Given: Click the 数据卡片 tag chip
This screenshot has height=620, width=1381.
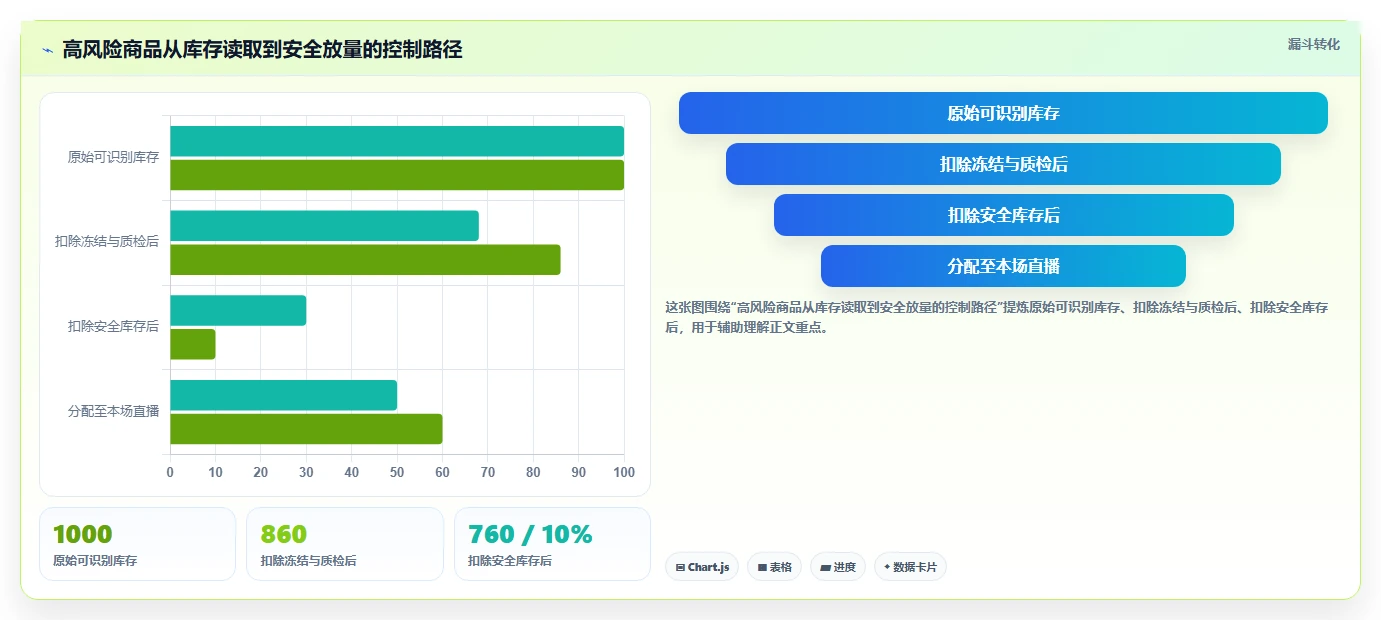Looking at the screenshot, I should pos(910,567).
